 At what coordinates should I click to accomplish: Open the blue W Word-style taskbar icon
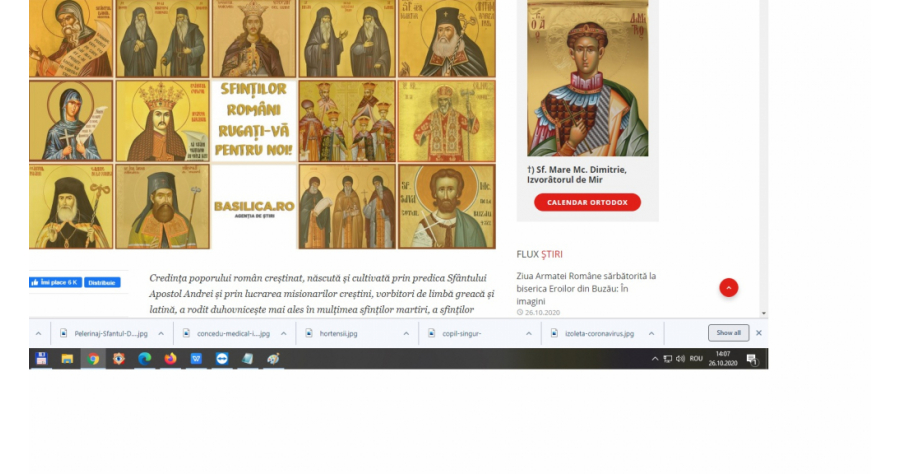pyautogui.click(x=196, y=359)
